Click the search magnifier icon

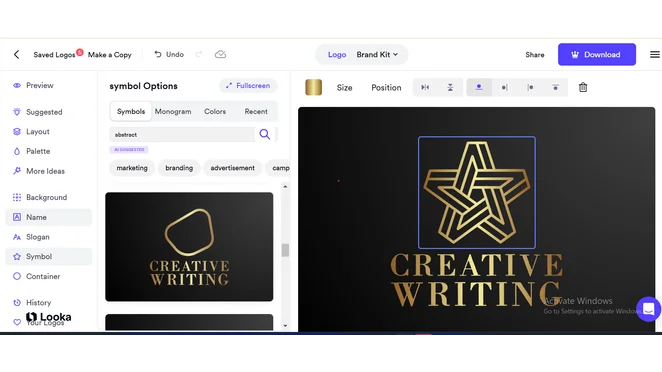pos(265,134)
